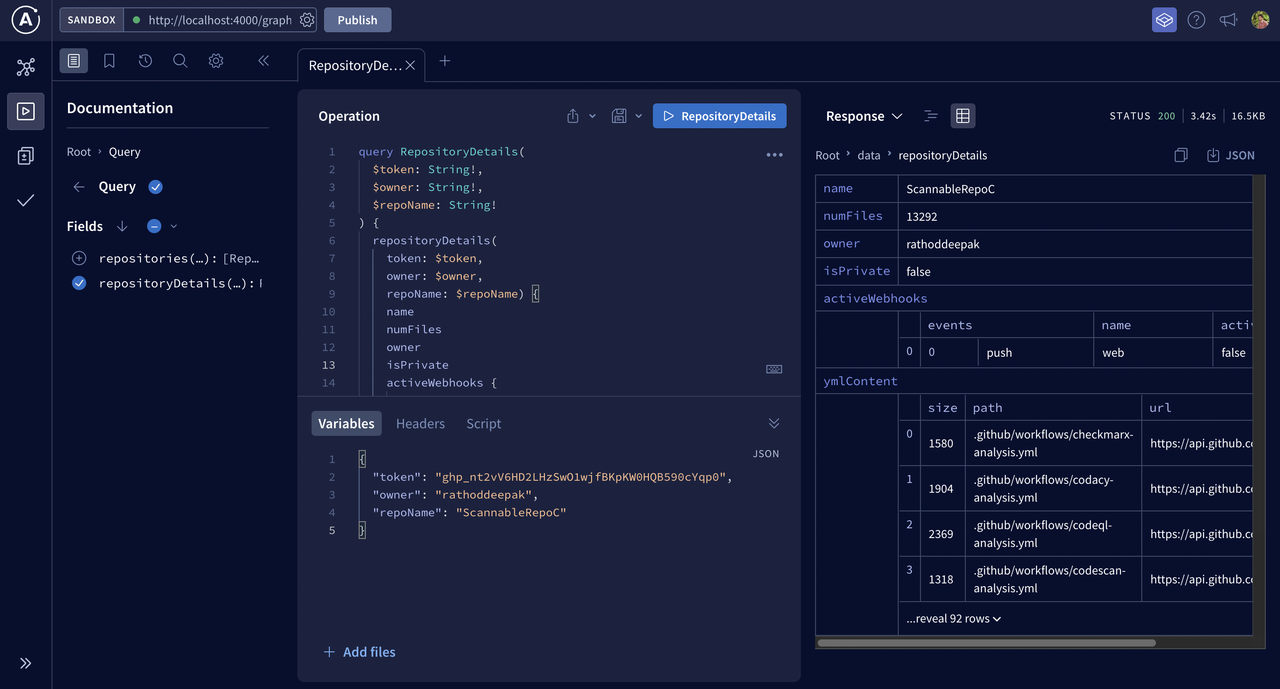Click the share operation icon
Image resolution: width=1280 pixels, height=689 pixels.
click(x=573, y=116)
